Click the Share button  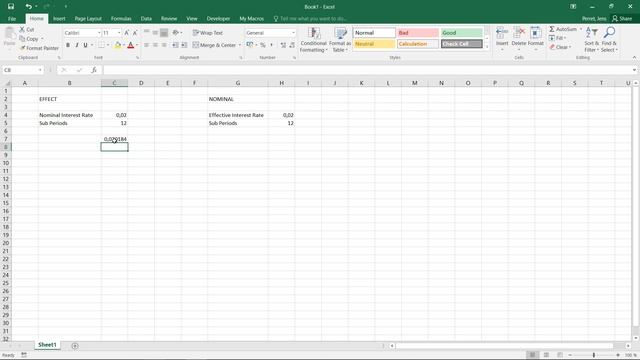point(622,19)
